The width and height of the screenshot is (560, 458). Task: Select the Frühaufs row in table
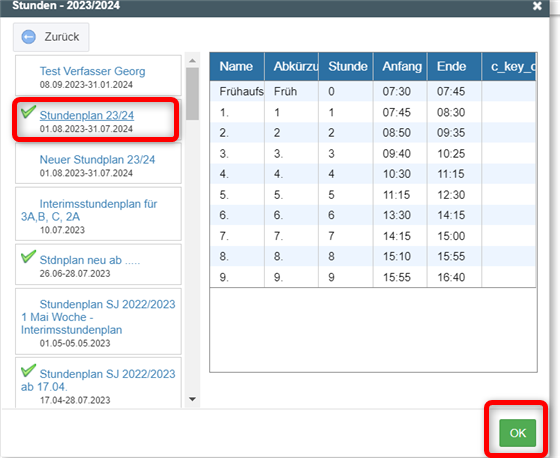(373, 91)
